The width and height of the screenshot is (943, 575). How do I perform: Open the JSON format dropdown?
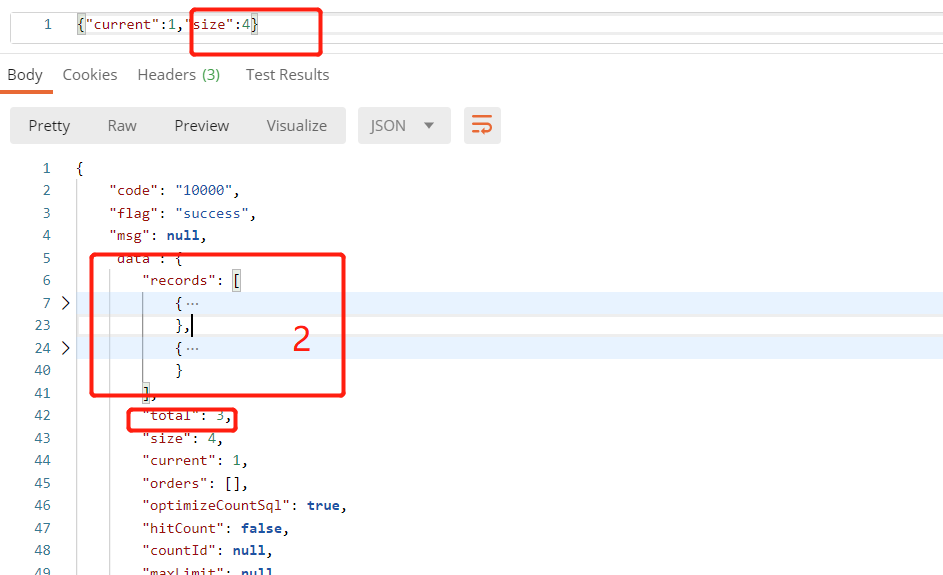tap(402, 126)
